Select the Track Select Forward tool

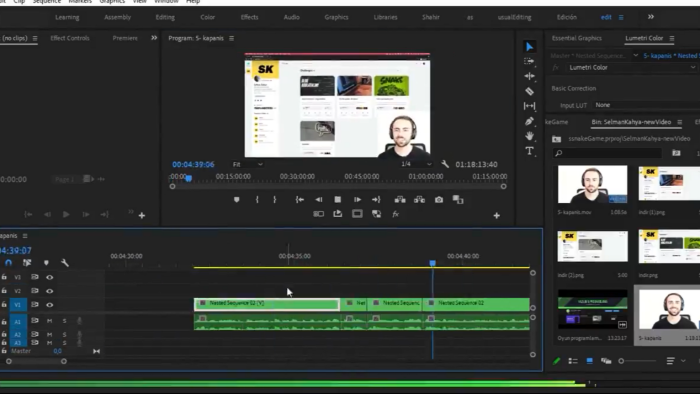(x=529, y=61)
